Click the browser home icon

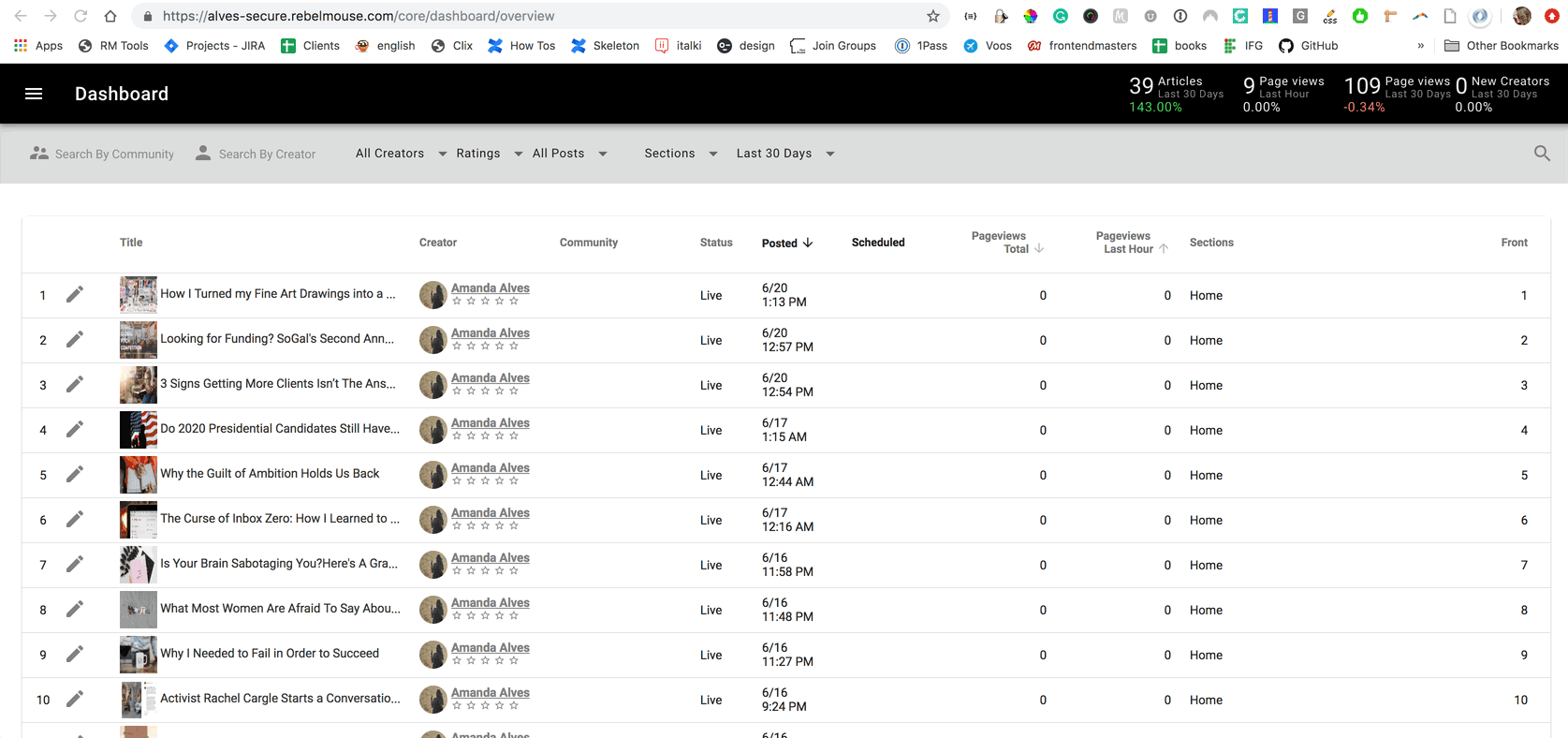[x=110, y=16]
